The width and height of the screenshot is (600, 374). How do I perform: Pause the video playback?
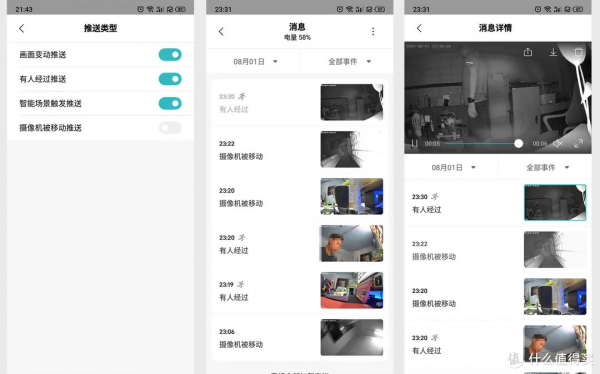pyautogui.click(x=414, y=144)
